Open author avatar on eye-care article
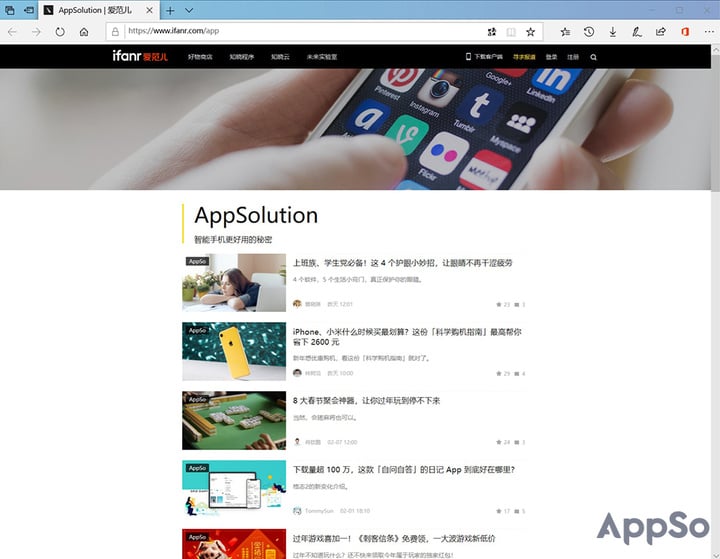The height and width of the screenshot is (559, 720). [x=297, y=304]
